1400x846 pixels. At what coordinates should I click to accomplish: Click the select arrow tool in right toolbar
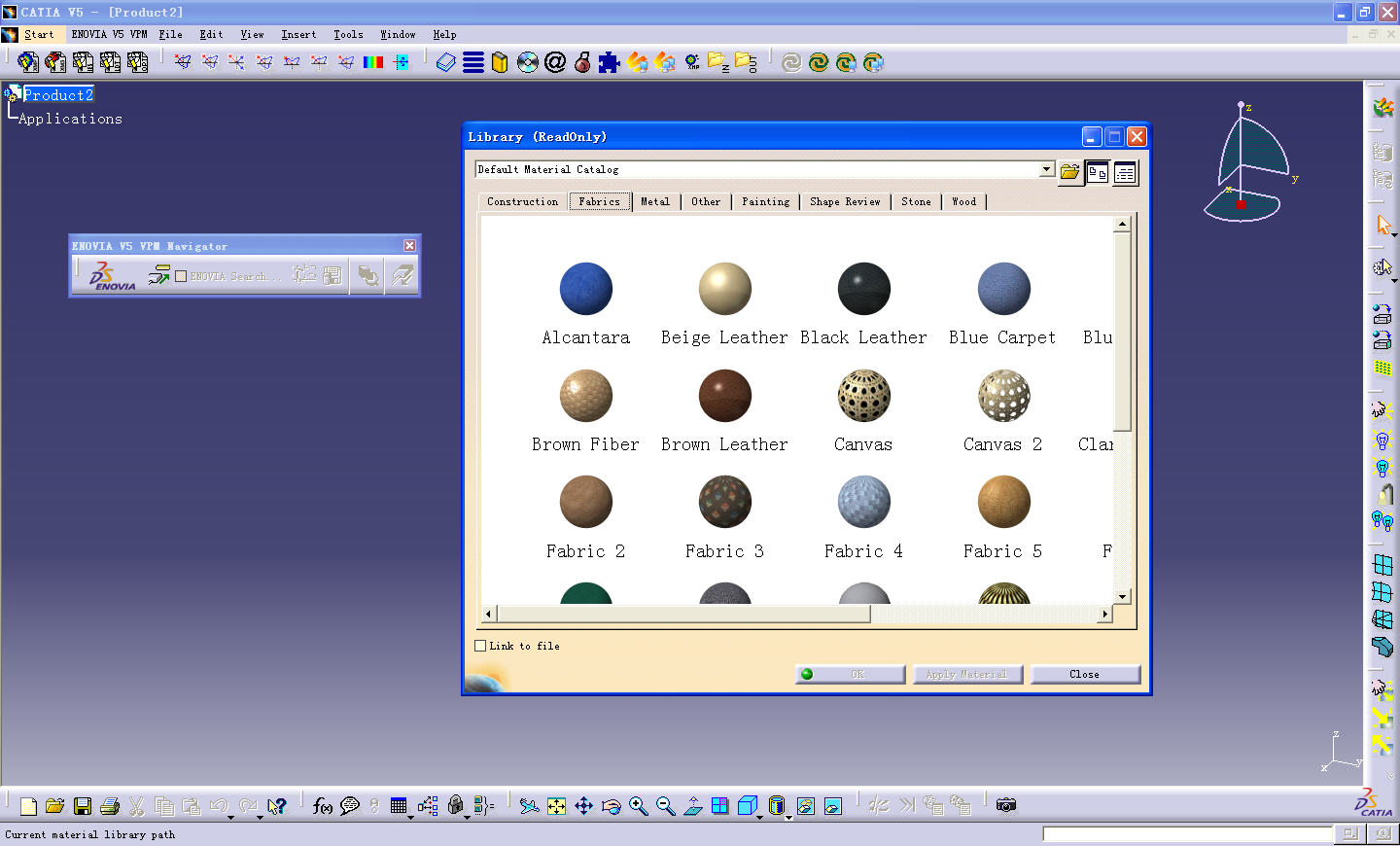(x=1383, y=225)
